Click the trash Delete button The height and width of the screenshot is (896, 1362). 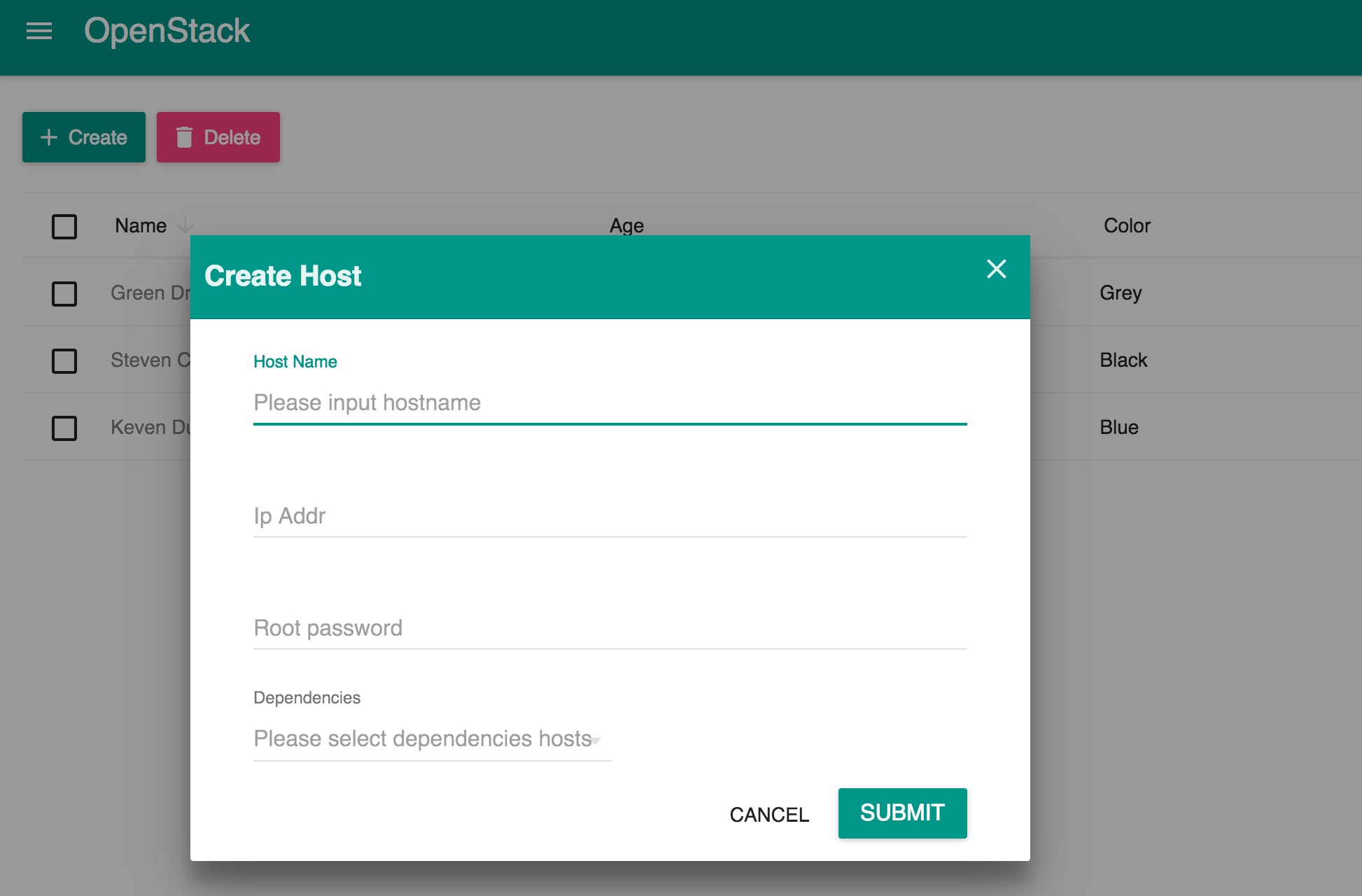(x=218, y=137)
